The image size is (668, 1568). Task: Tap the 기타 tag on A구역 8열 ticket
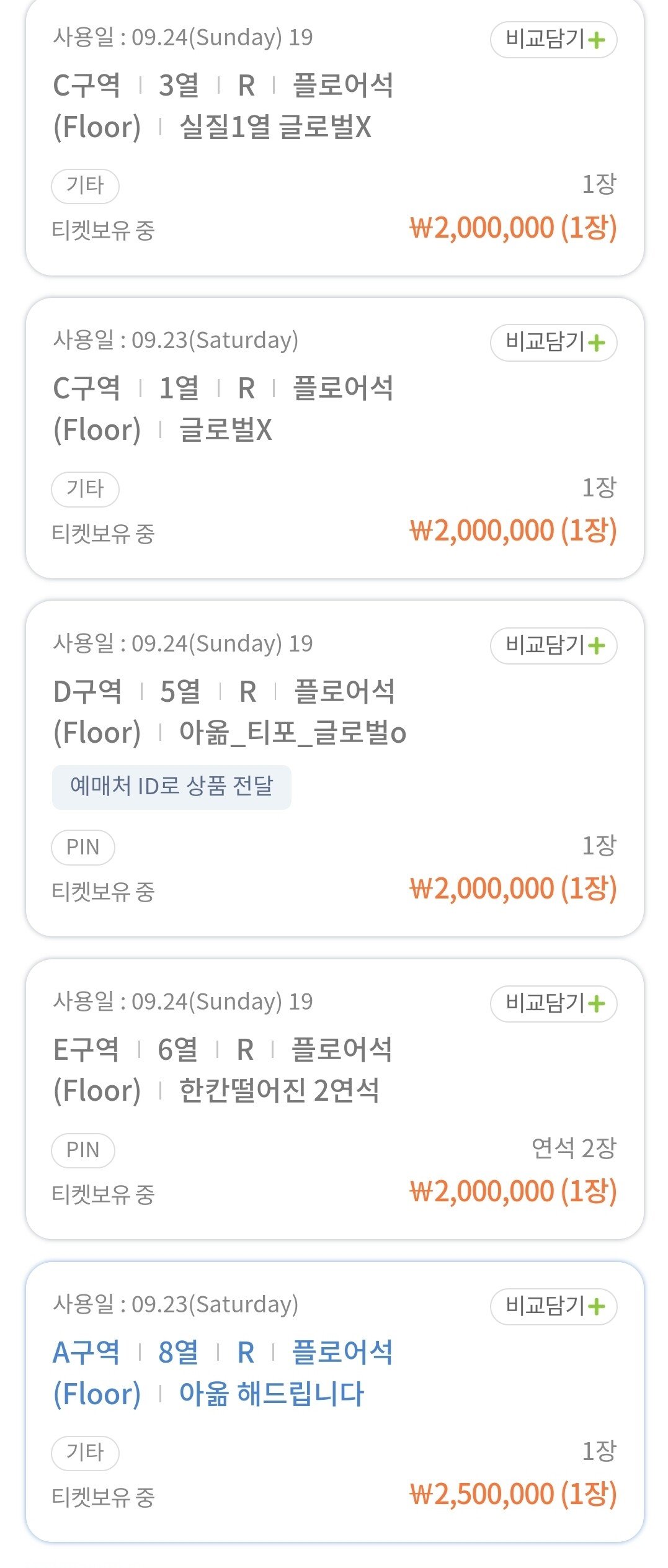(x=85, y=1453)
